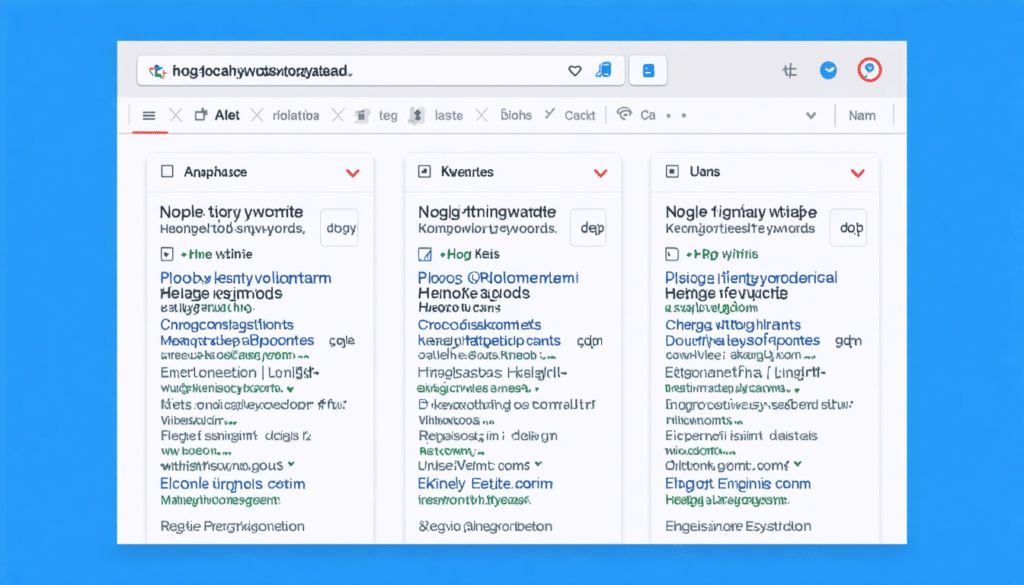Click the swirl icon before Ca
Image resolution: width=1024 pixels, height=585 pixels.
[x=624, y=114]
